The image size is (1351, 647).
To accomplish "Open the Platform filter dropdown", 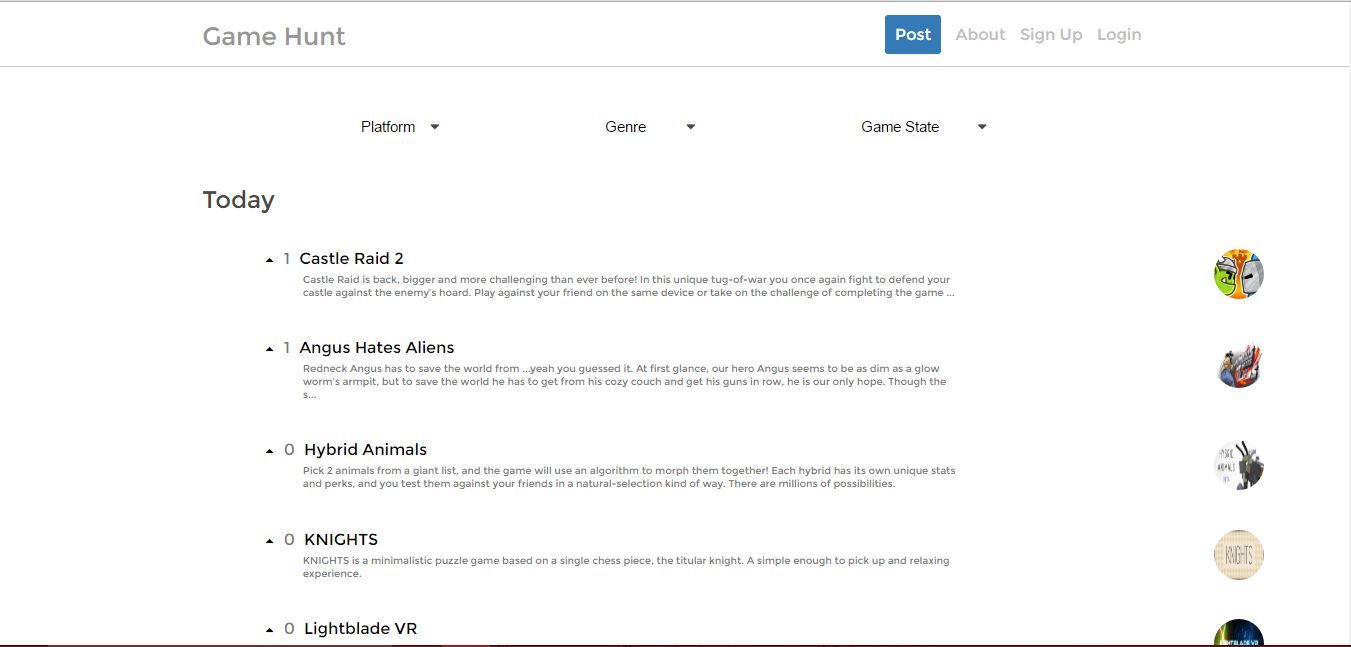I will click(399, 126).
